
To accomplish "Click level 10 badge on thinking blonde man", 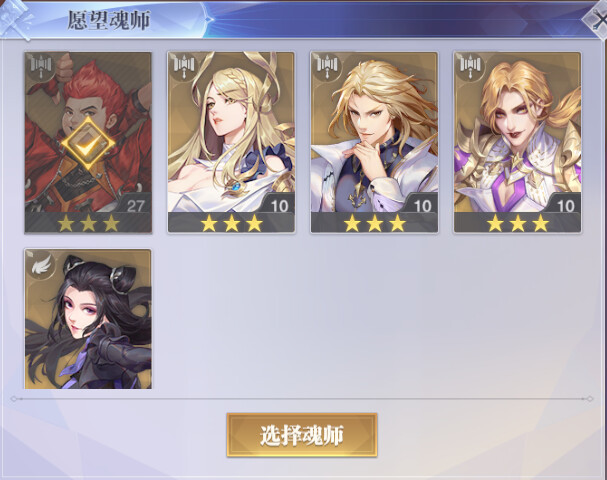I will coord(422,205).
